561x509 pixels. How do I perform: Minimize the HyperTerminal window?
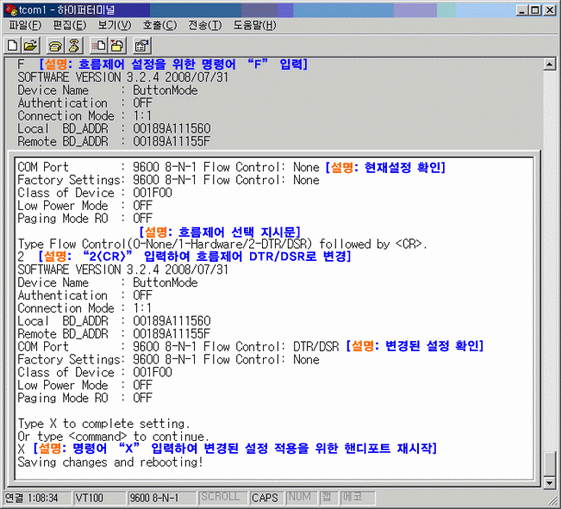522,10
